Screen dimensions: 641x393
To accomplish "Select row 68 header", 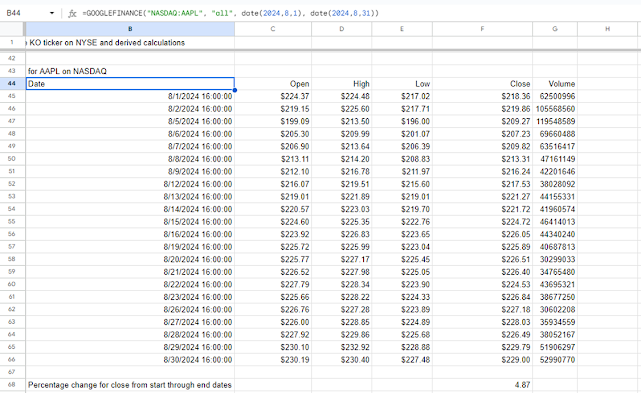I will click(x=12, y=385).
